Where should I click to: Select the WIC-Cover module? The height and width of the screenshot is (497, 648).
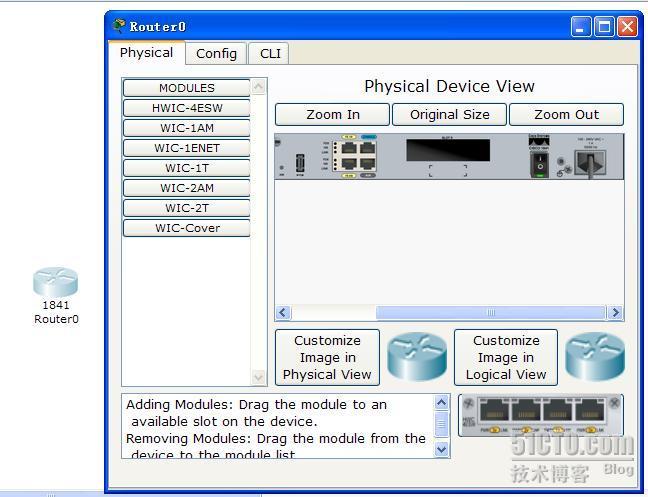click(186, 228)
